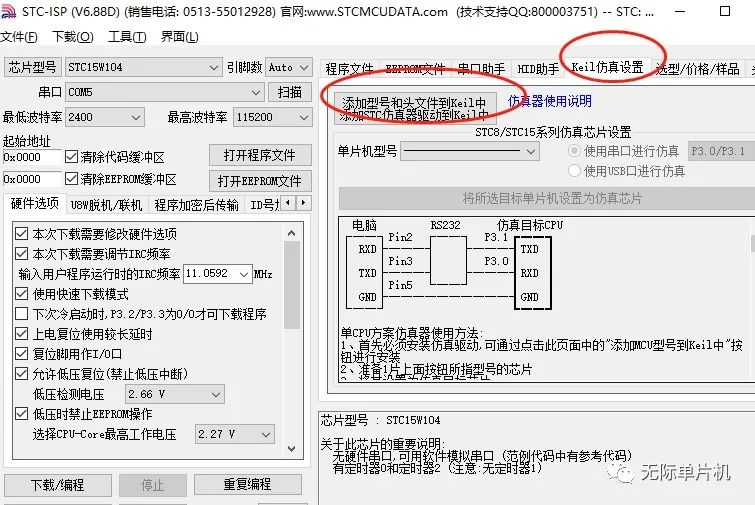Toggle 本次下载需要调节IRC频率 checkbox
Screen dimensions: 755x505
point(21,254)
